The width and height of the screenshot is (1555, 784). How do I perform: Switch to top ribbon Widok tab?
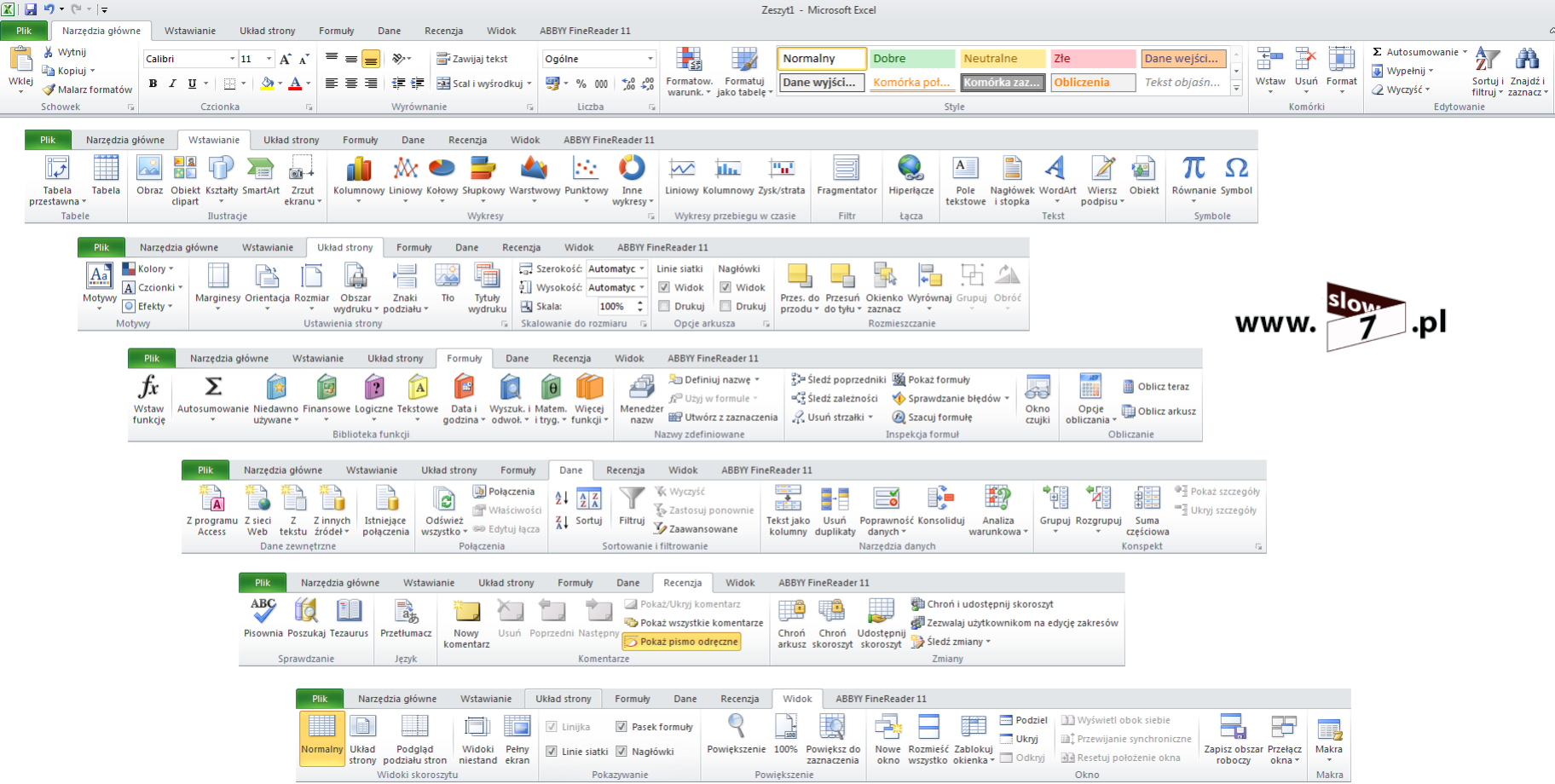(501, 31)
